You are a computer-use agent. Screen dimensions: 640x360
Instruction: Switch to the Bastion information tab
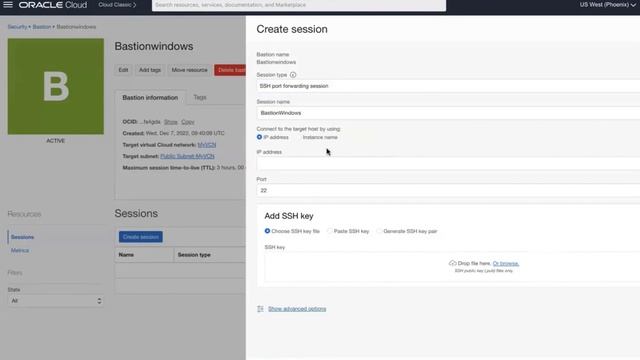(x=150, y=98)
